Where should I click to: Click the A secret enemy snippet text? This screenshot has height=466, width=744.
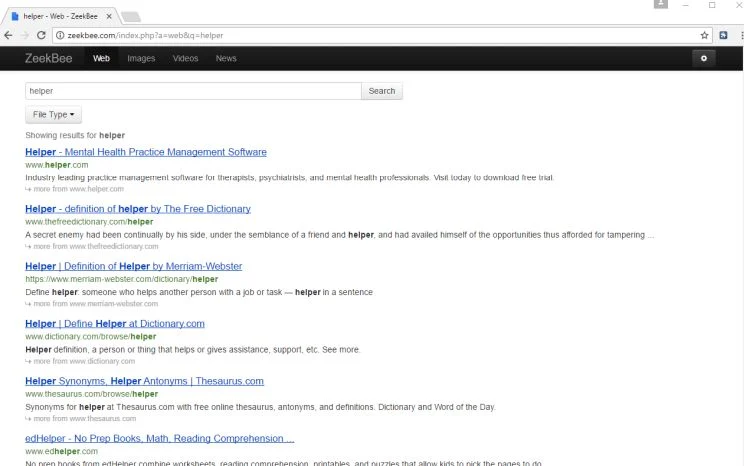point(340,235)
